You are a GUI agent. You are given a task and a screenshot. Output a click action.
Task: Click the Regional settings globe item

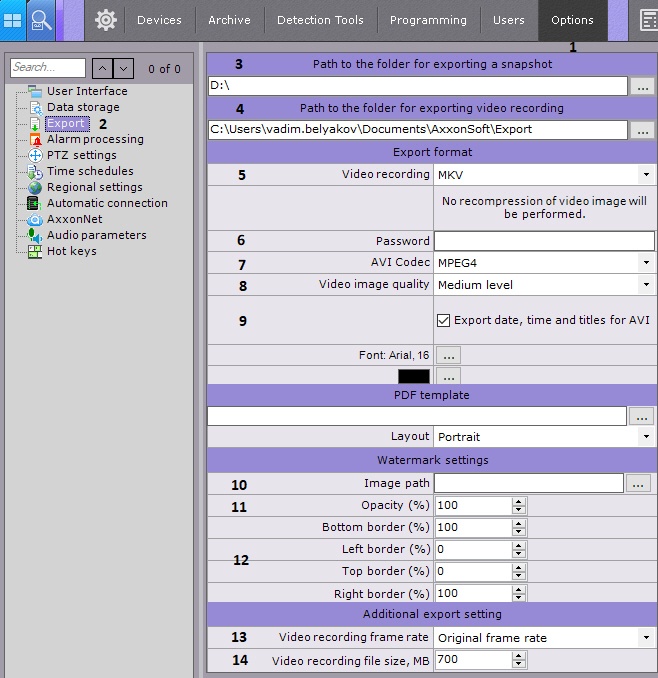click(94, 187)
